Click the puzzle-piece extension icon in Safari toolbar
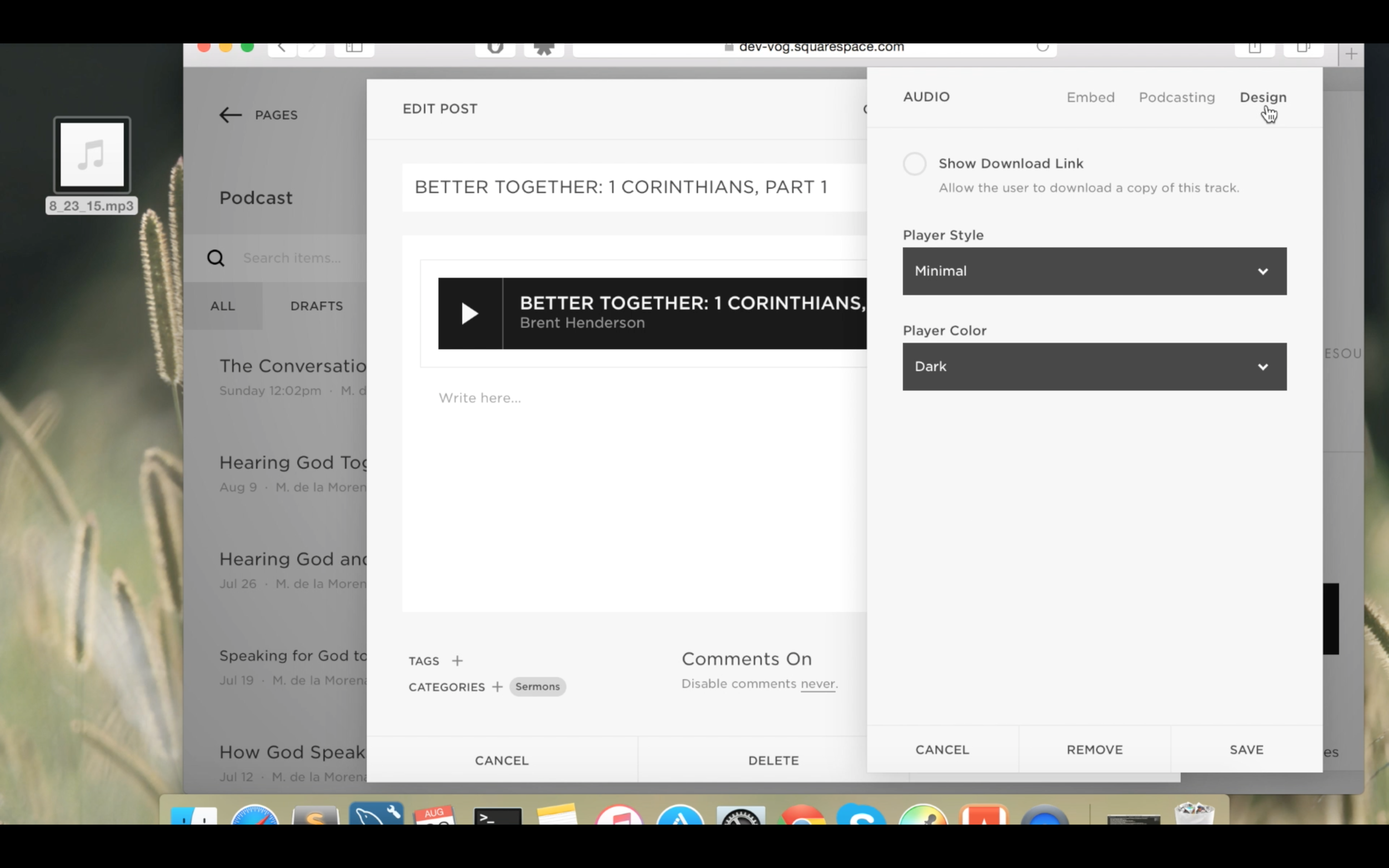This screenshot has width=1389, height=868. (x=544, y=49)
